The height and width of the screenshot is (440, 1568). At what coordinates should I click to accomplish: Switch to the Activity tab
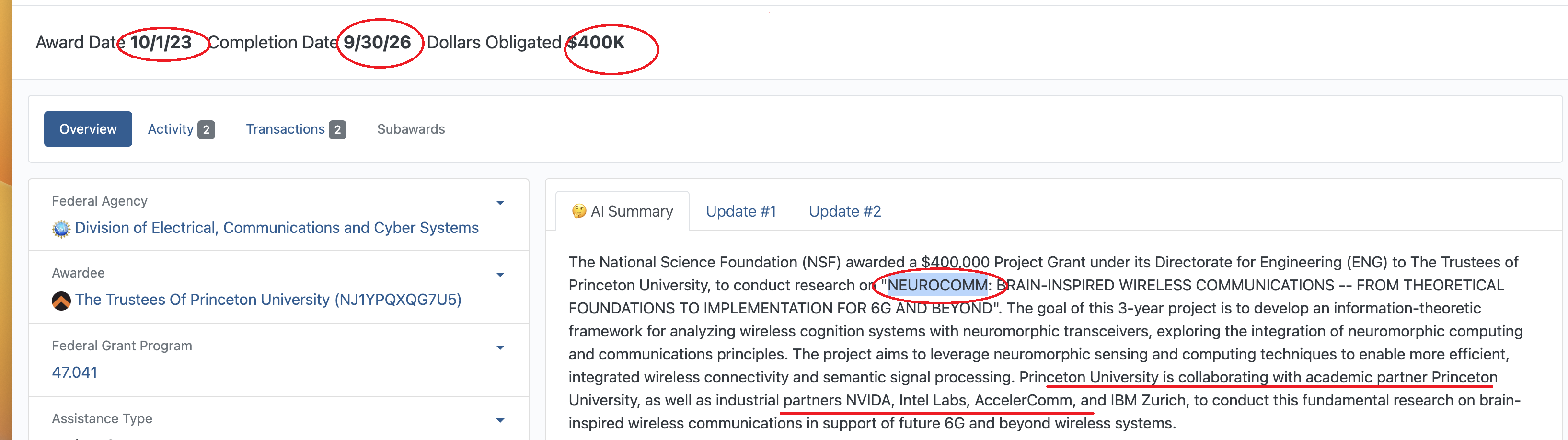coord(171,129)
